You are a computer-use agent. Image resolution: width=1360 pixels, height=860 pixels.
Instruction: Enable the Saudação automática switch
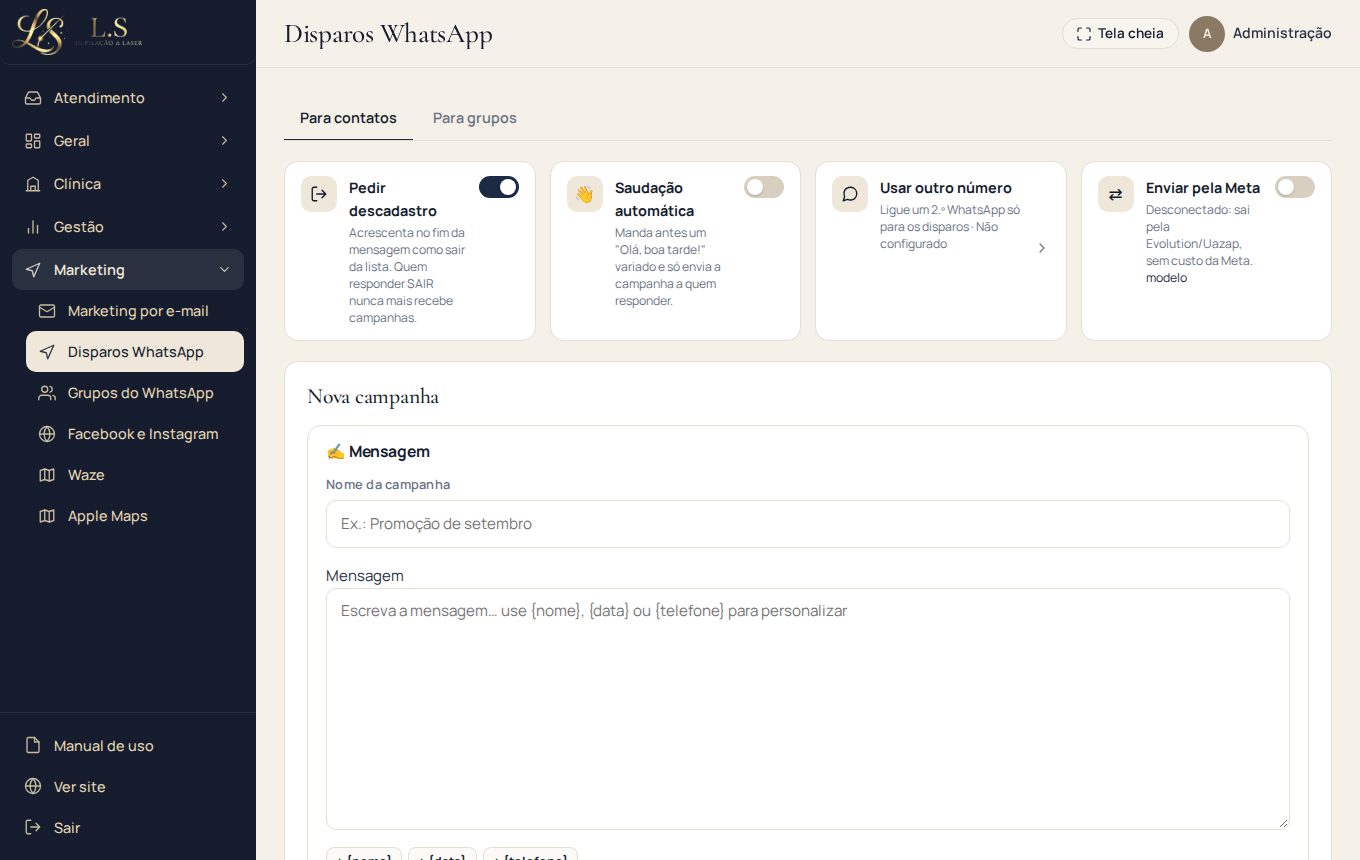click(x=764, y=187)
